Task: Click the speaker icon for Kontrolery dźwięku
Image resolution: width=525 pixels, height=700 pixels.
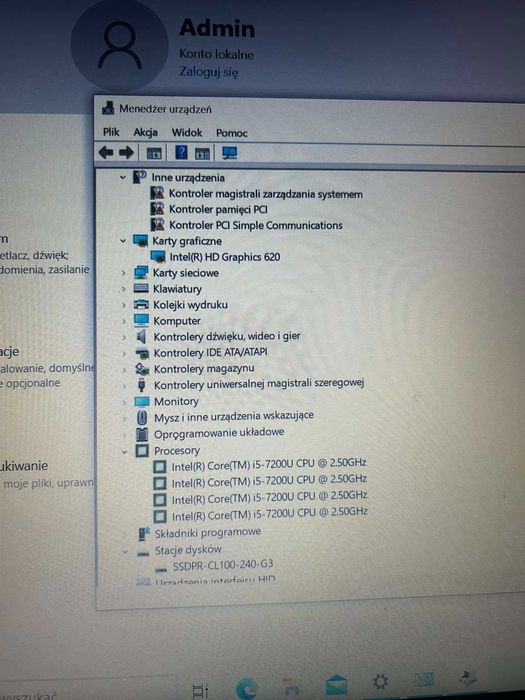Action: coord(142,336)
